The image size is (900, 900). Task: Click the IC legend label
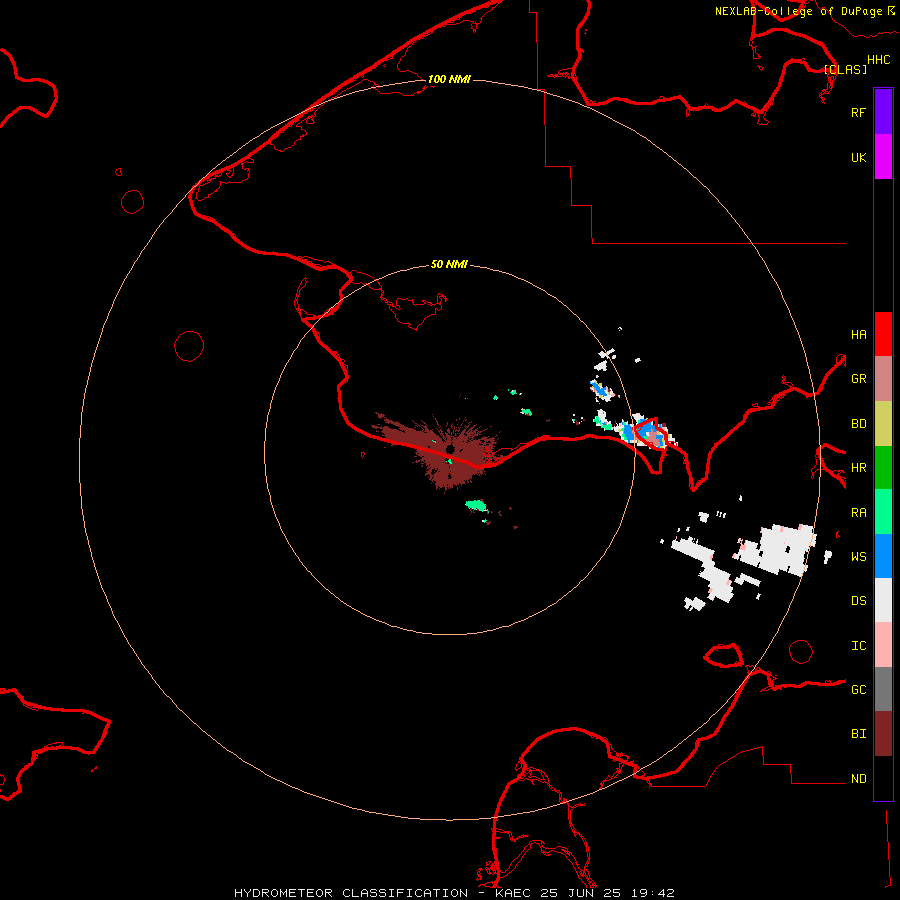coord(858,646)
